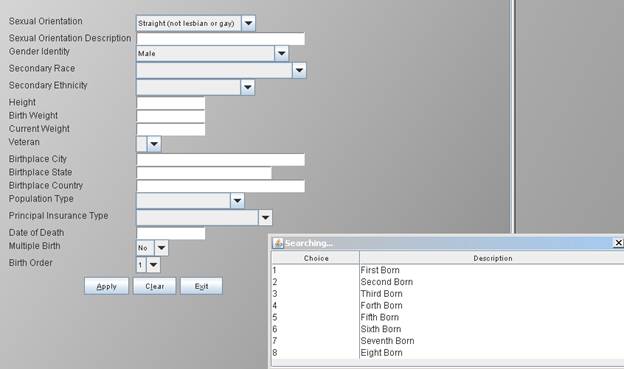Select the Seventh Born row
624x369 pixels.
pos(448,341)
